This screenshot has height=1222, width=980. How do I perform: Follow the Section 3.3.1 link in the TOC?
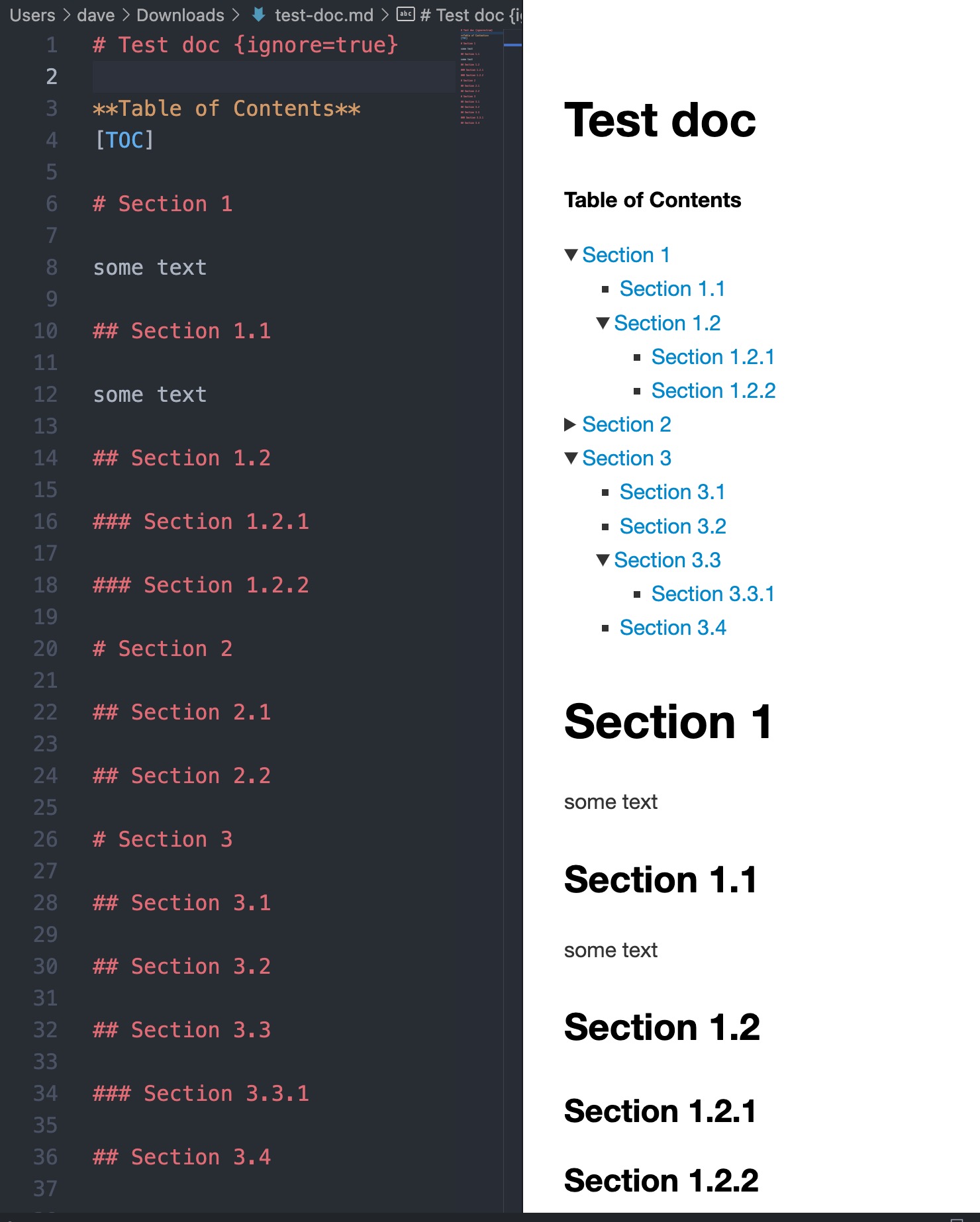click(x=714, y=594)
